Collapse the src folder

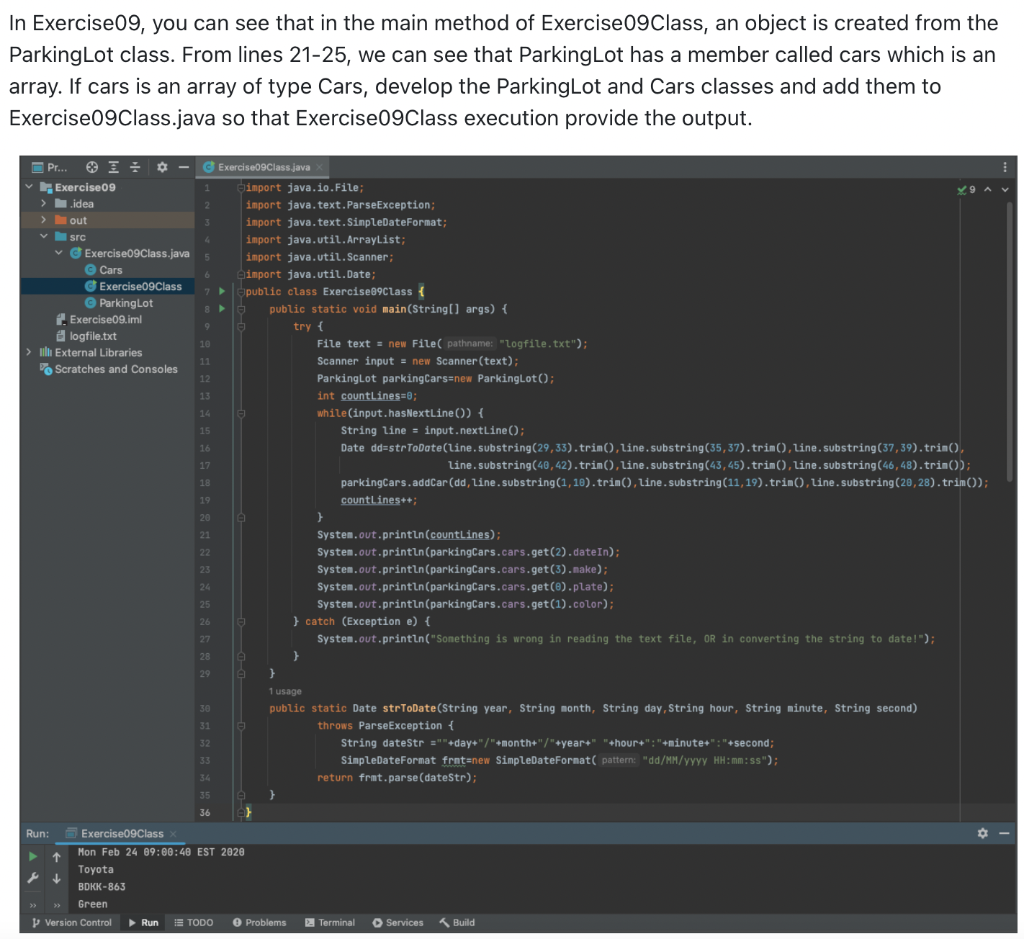click(x=43, y=237)
